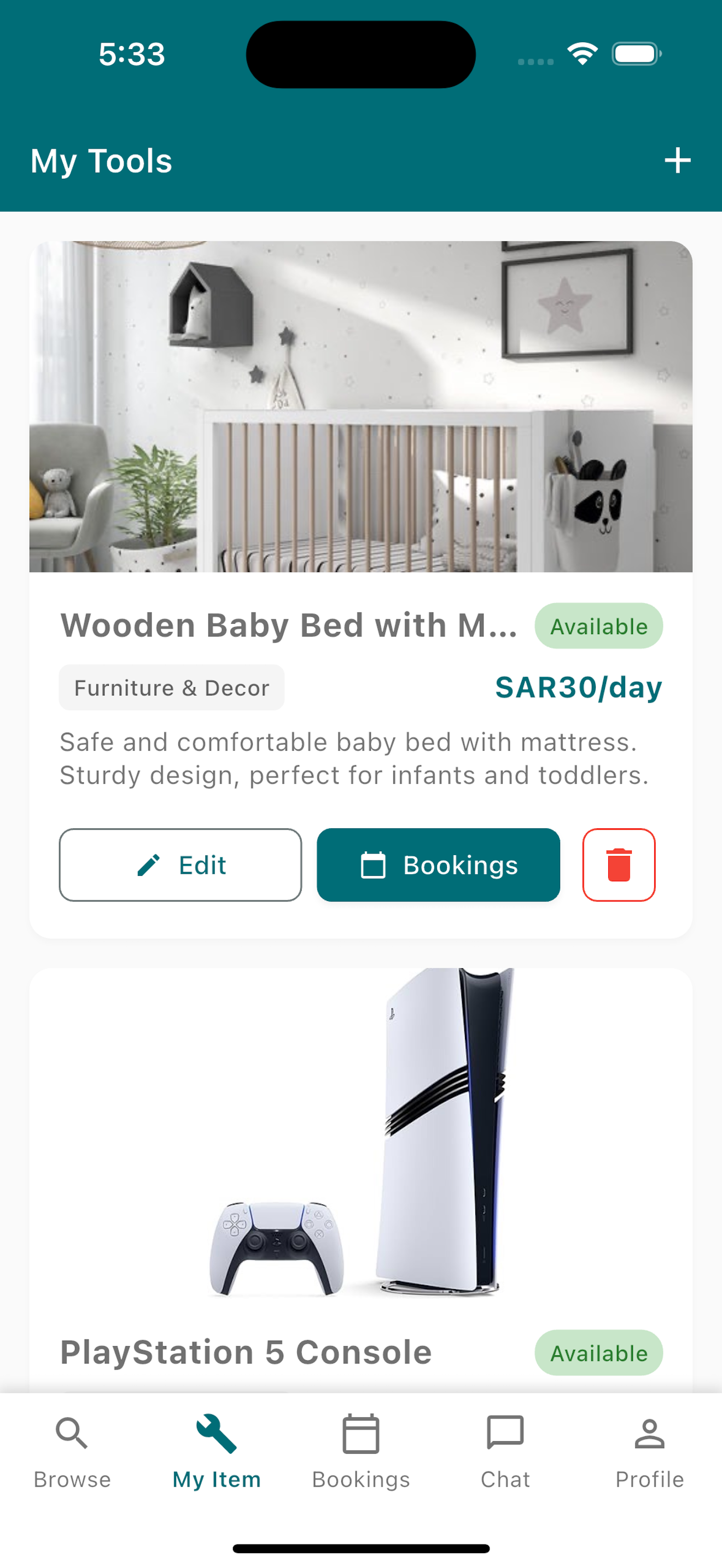Edit the Wooden Baby Bed item
The width and height of the screenshot is (722, 1568).
180,865
